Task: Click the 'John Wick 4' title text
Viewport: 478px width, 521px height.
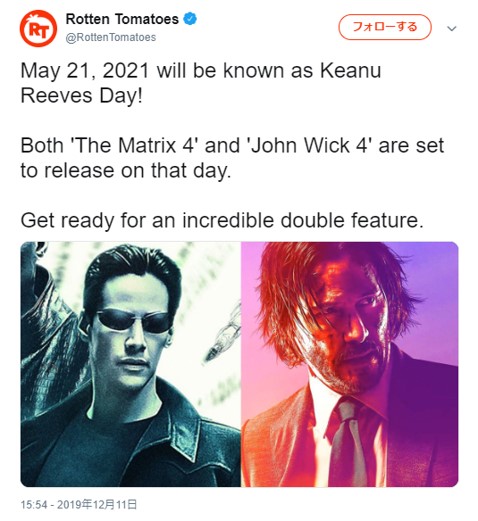Action: [309, 145]
